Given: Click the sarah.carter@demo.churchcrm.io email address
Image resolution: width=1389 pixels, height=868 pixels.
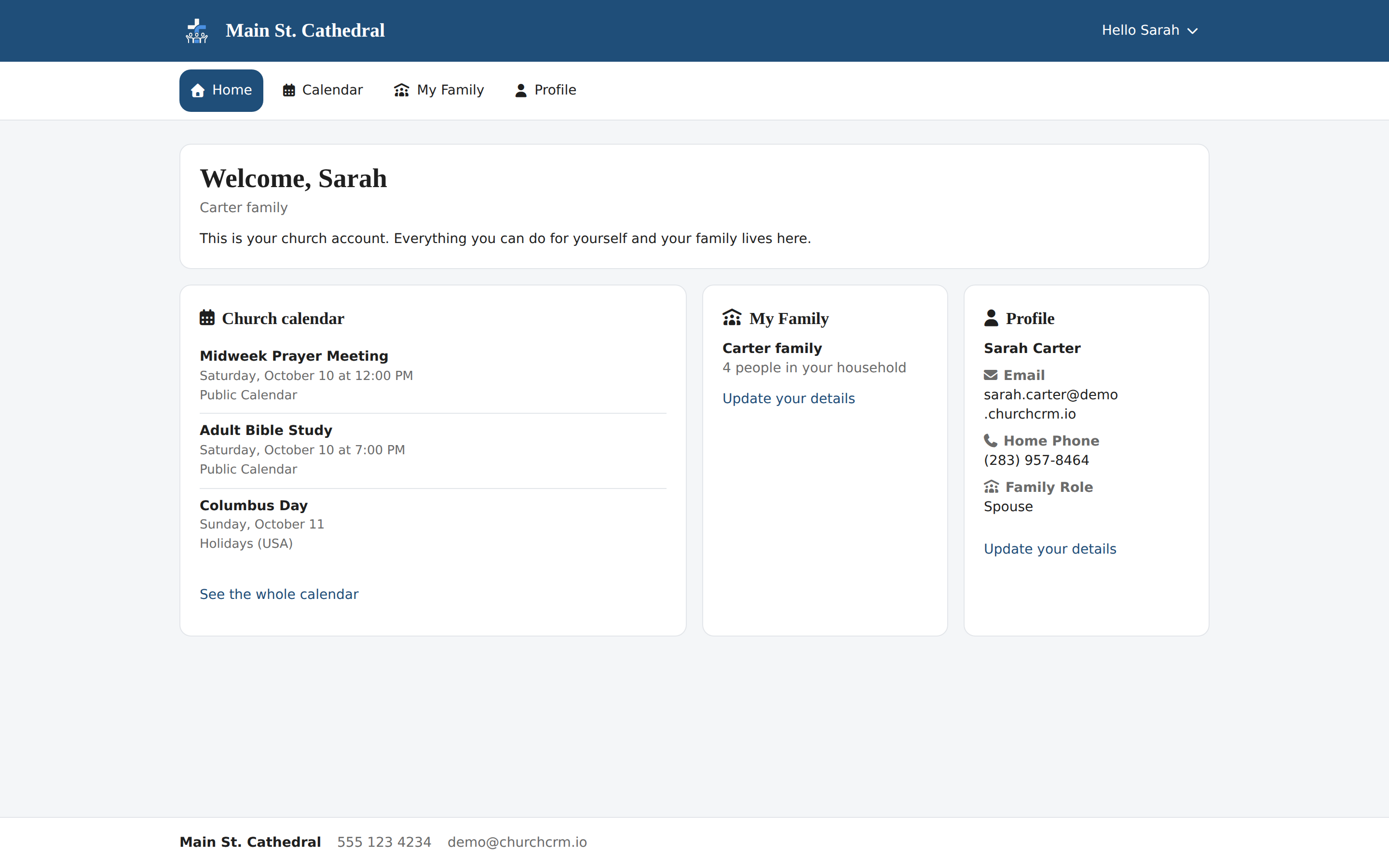Looking at the screenshot, I should click(1050, 404).
